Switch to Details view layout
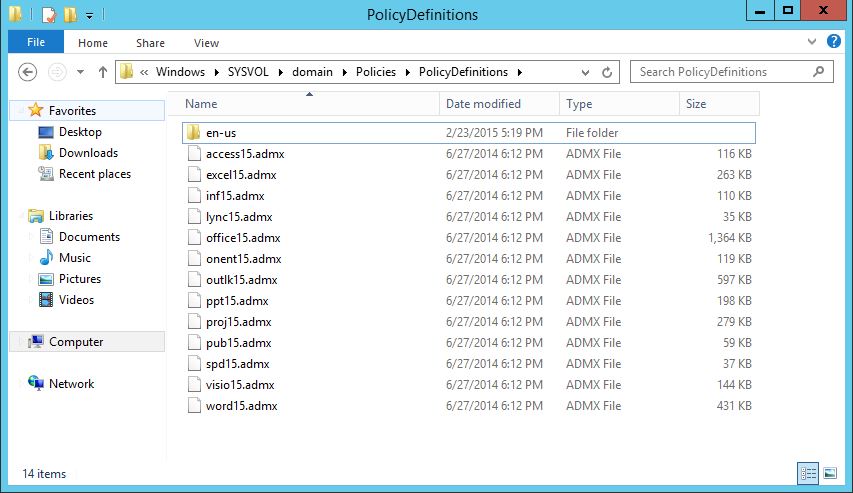This screenshot has width=853, height=493. [808, 473]
